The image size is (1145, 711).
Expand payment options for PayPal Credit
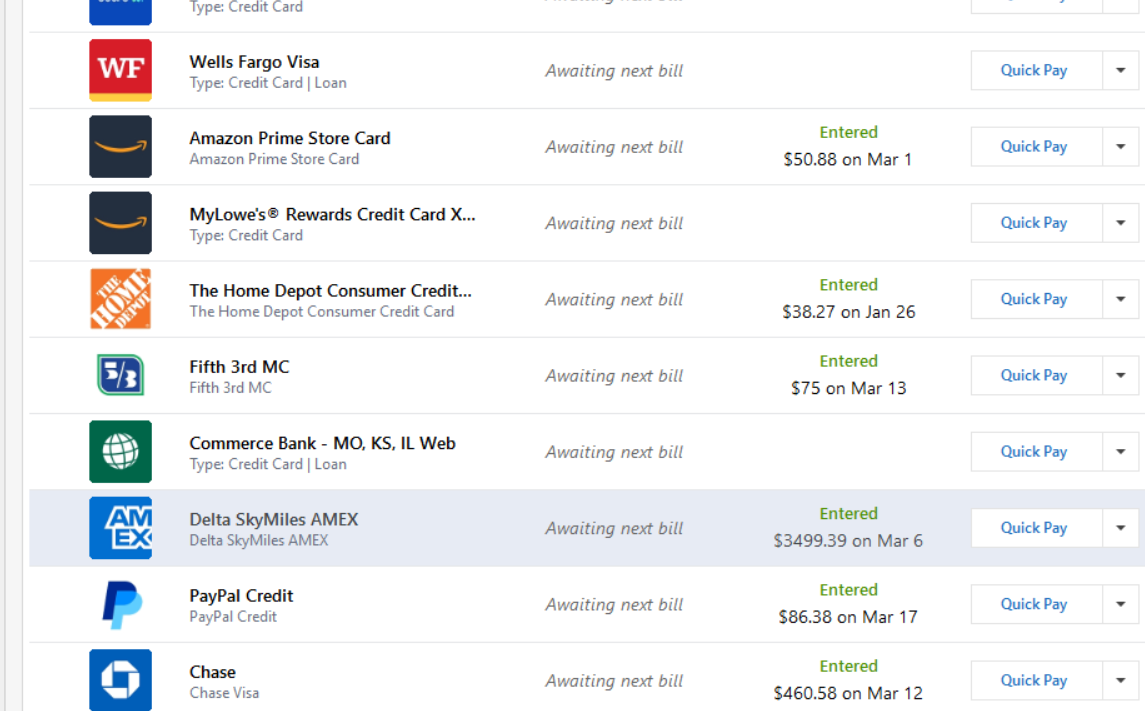coord(1120,604)
